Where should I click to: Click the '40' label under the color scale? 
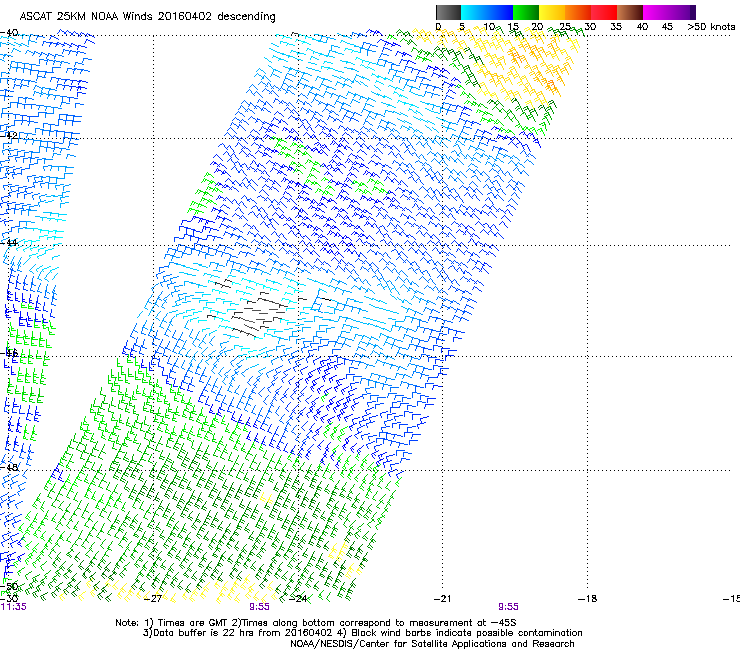642,27
